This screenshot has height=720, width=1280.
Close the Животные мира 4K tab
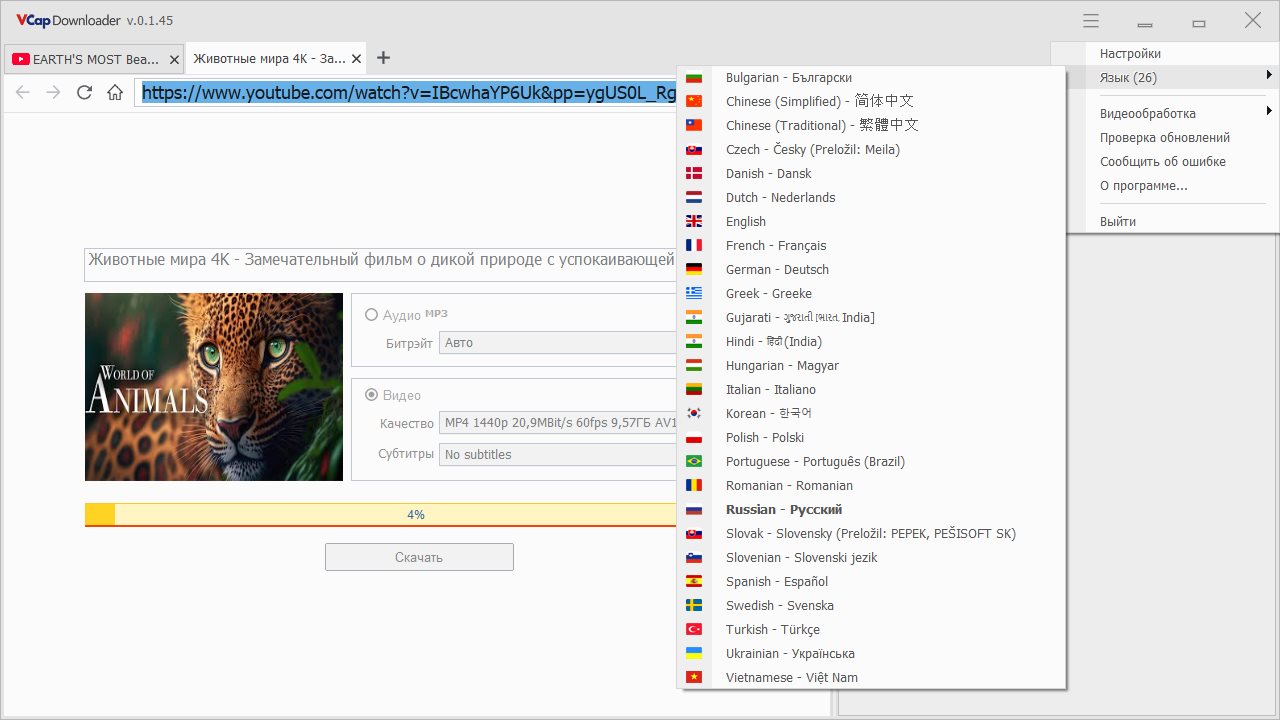tap(357, 59)
